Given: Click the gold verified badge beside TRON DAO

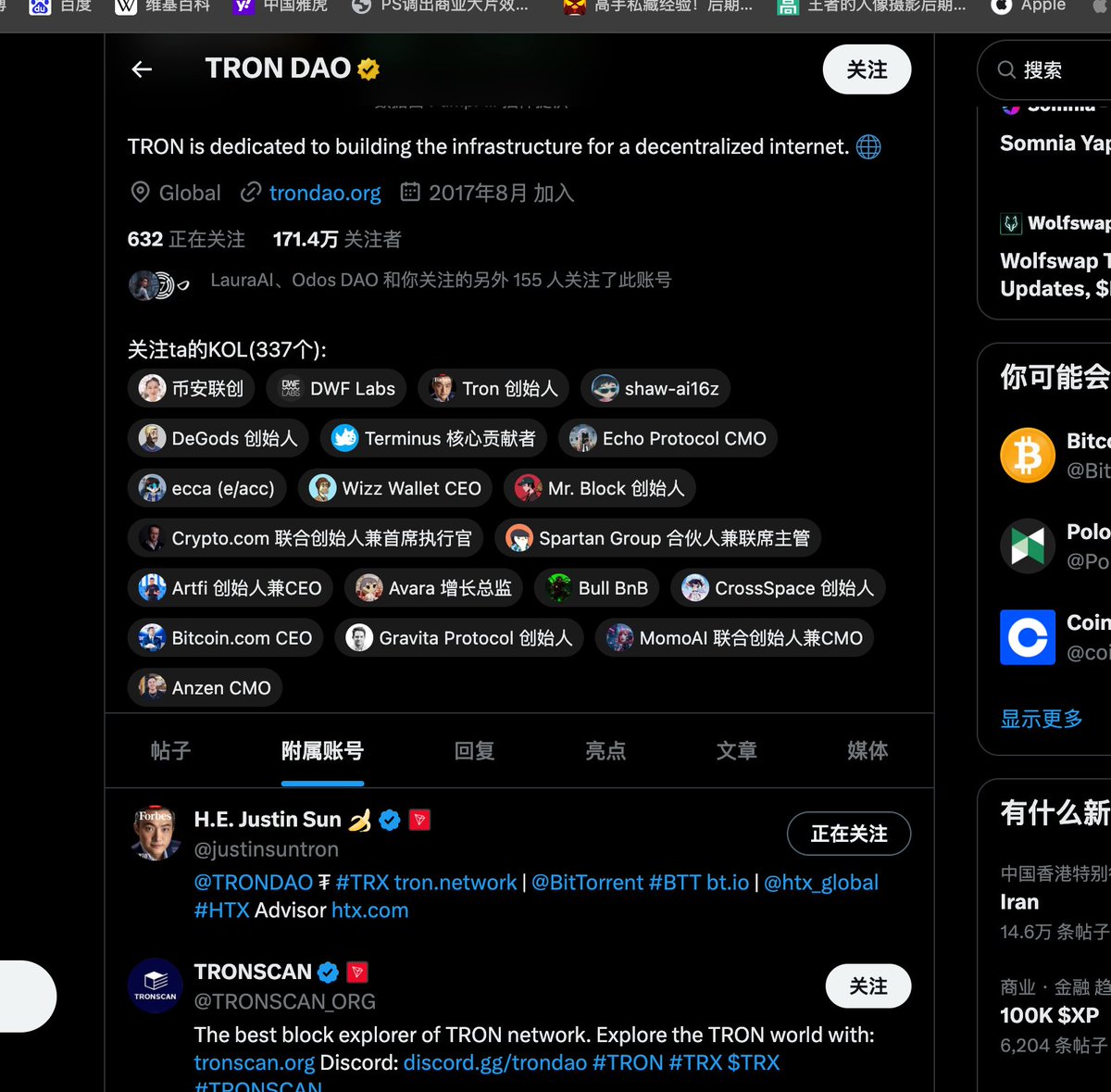Looking at the screenshot, I should [368, 69].
